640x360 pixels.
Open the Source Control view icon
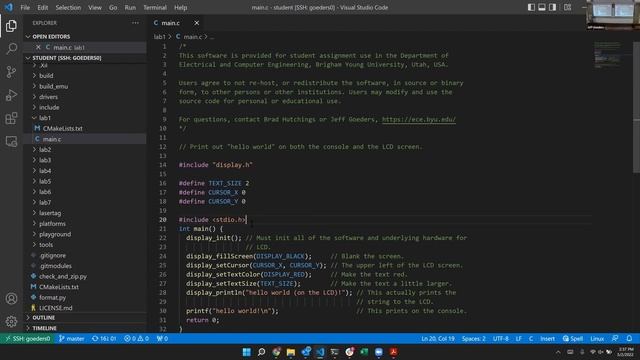(11, 72)
